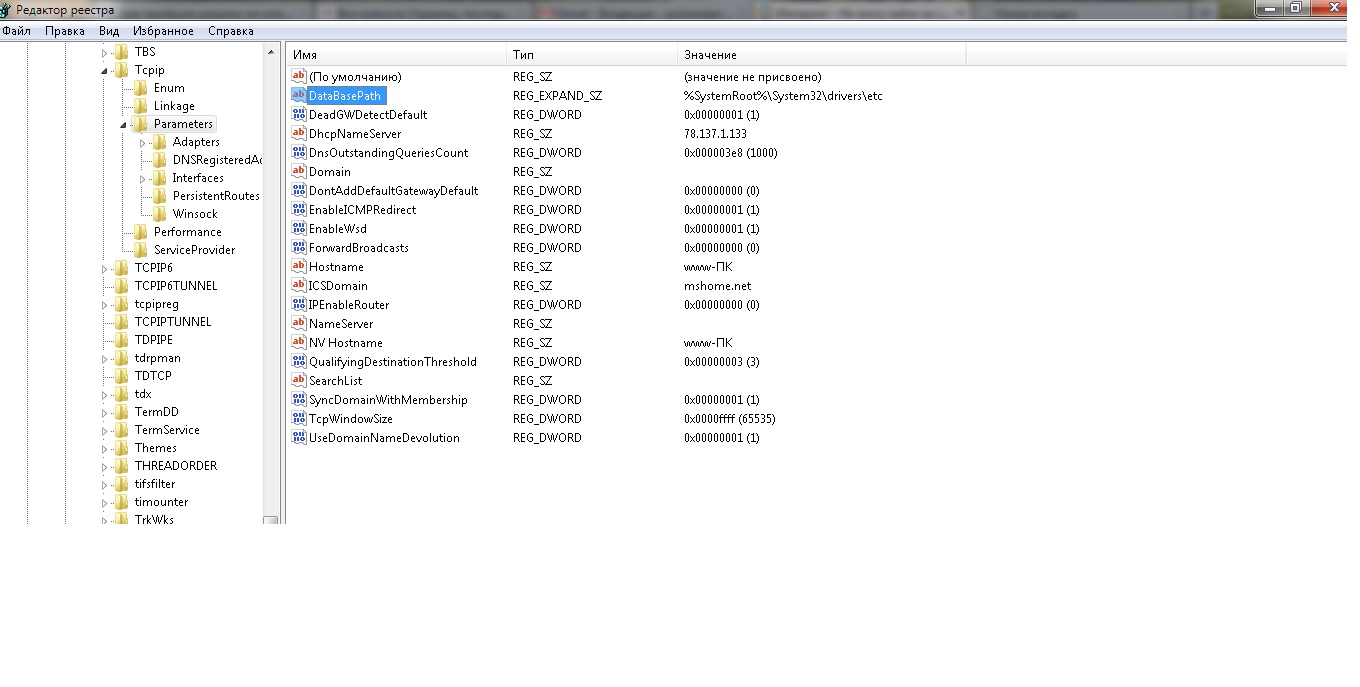Open the Правка menu
The height and width of the screenshot is (687, 1360).
[65, 31]
